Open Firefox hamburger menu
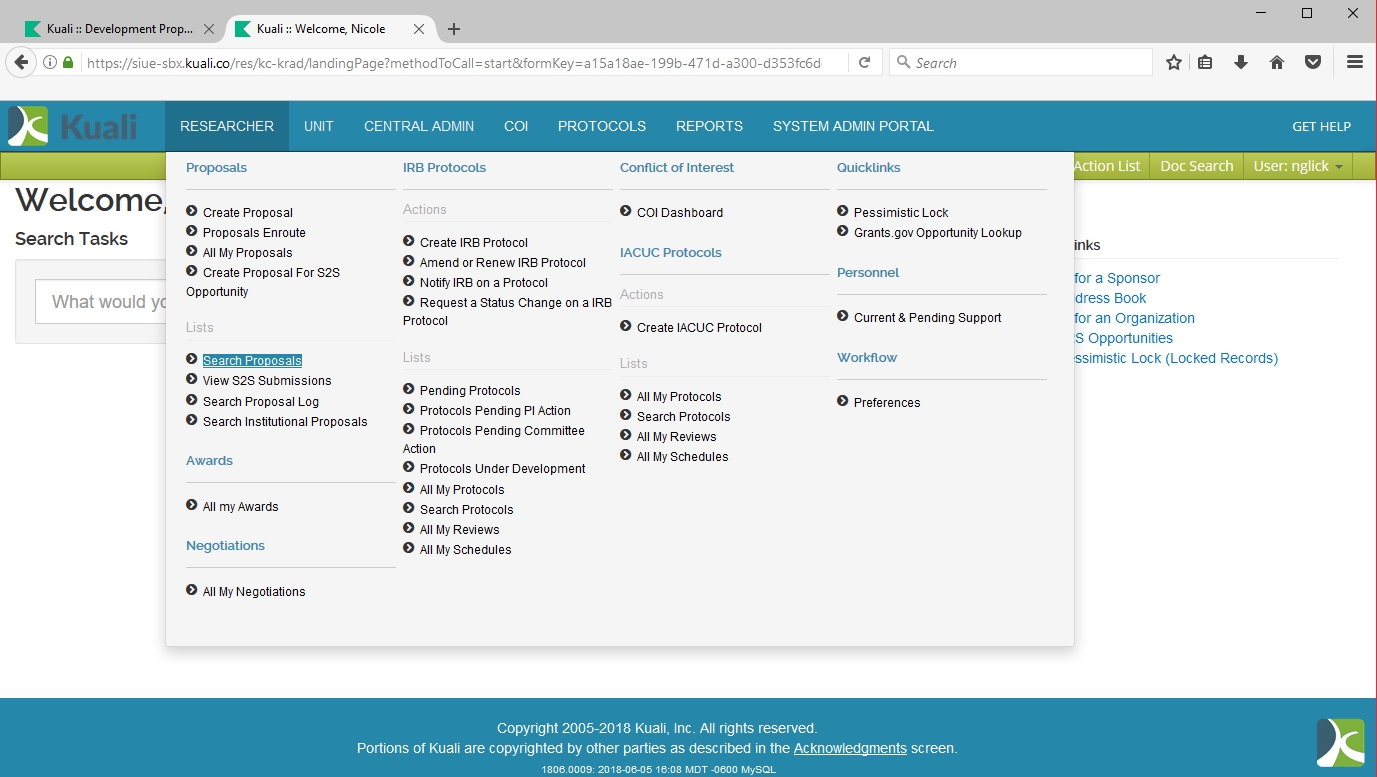The height and width of the screenshot is (777, 1377). pos(1355,62)
